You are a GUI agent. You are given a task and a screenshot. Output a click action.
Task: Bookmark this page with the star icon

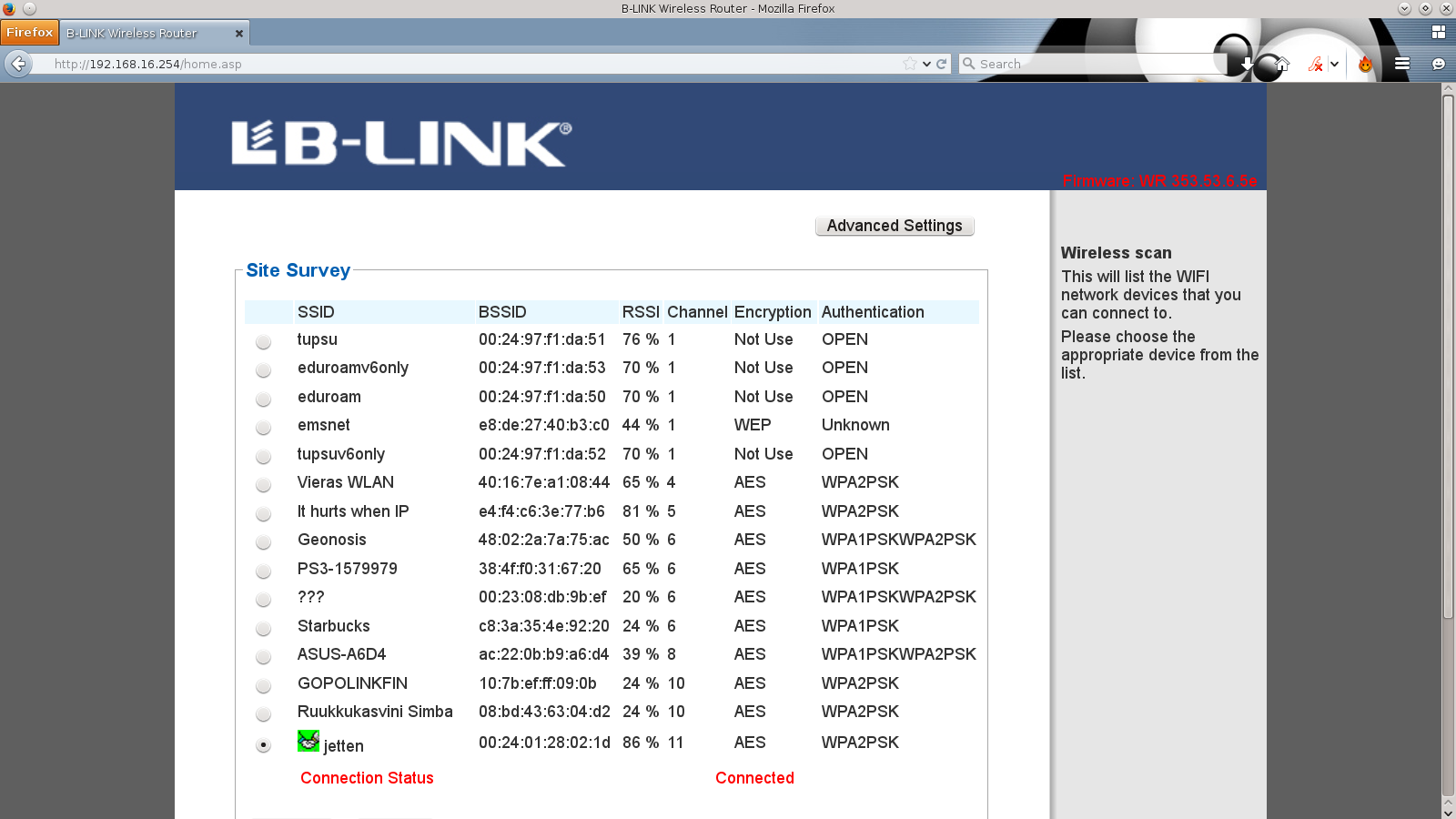point(910,64)
